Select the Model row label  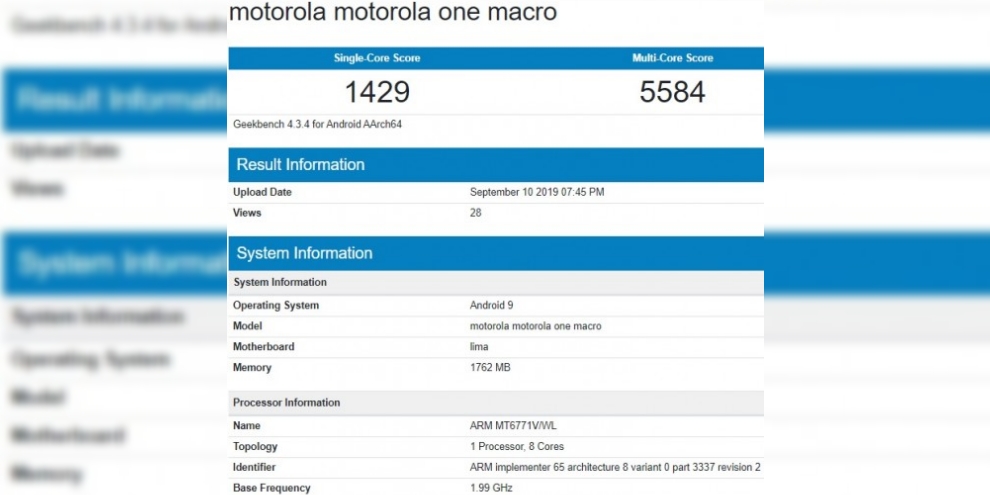(248, 326)
